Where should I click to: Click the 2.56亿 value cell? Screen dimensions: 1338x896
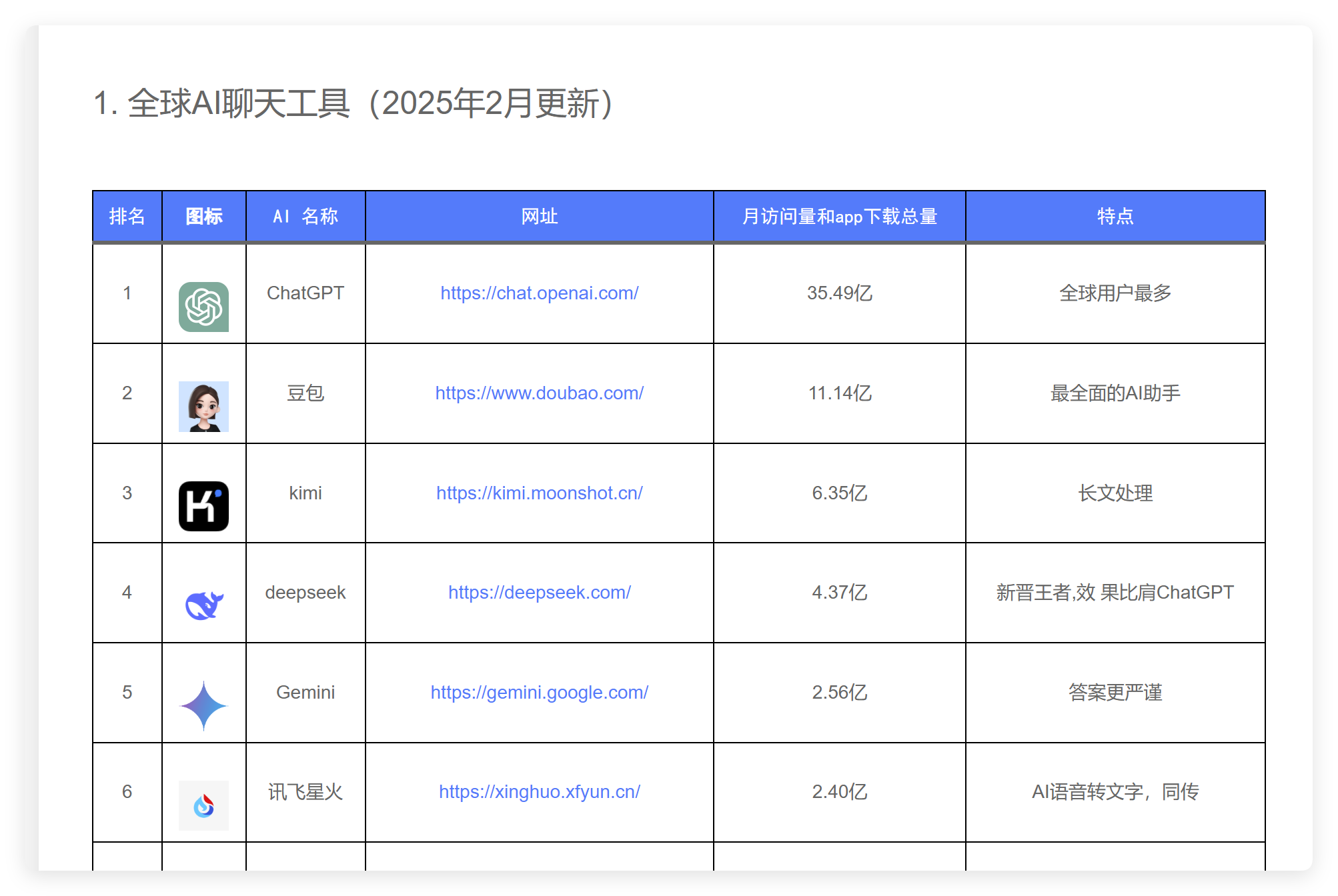[839, 693]
